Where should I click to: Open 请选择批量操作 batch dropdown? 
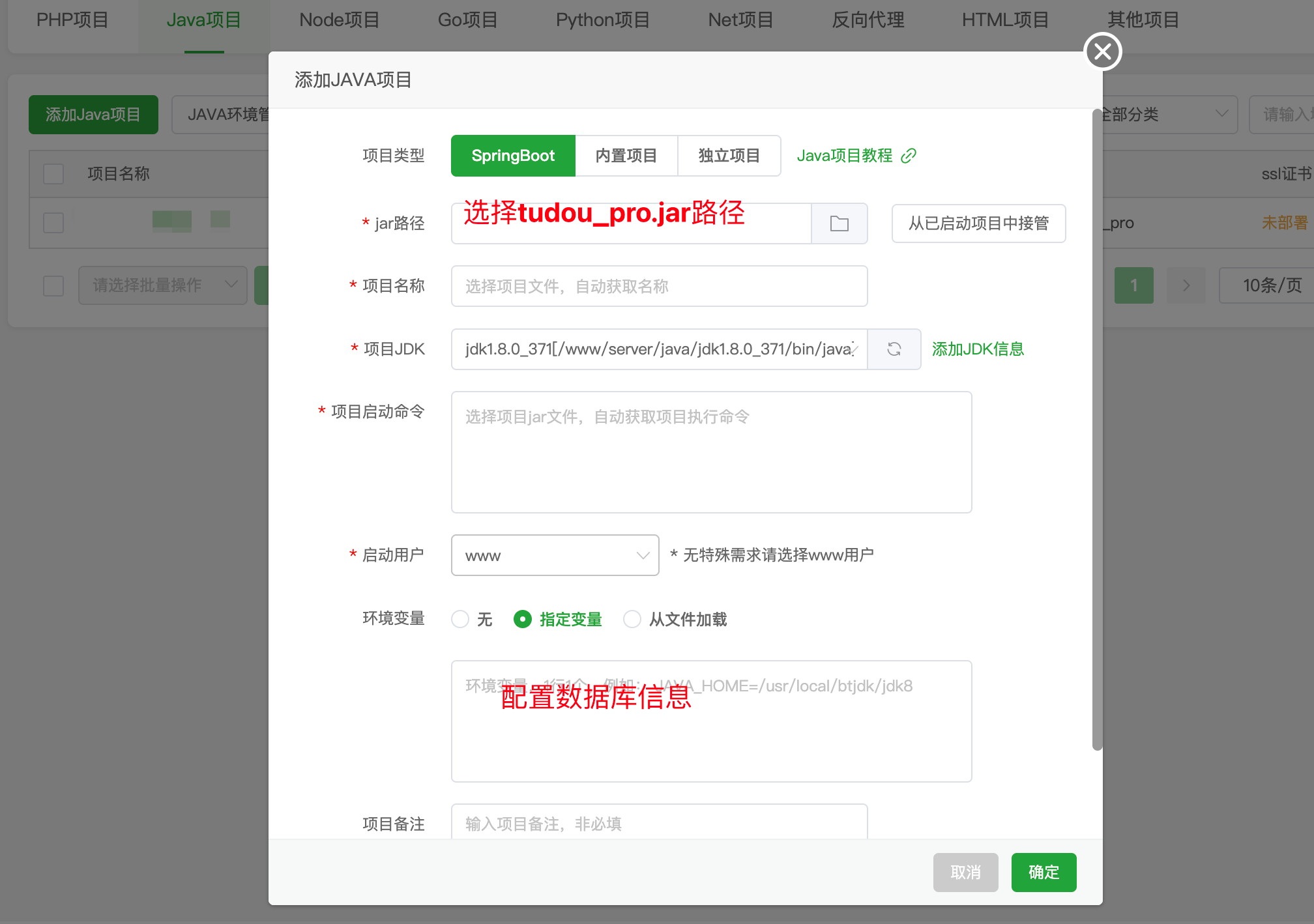click(x=163, y=285)
